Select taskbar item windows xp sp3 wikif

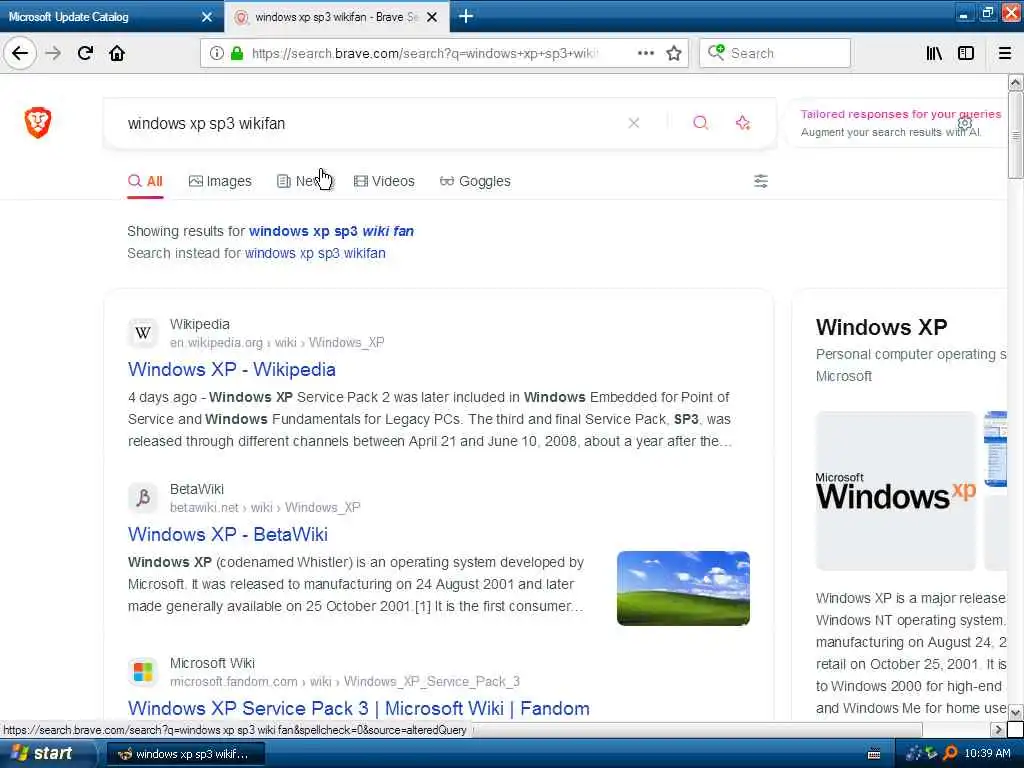point(185,754)
